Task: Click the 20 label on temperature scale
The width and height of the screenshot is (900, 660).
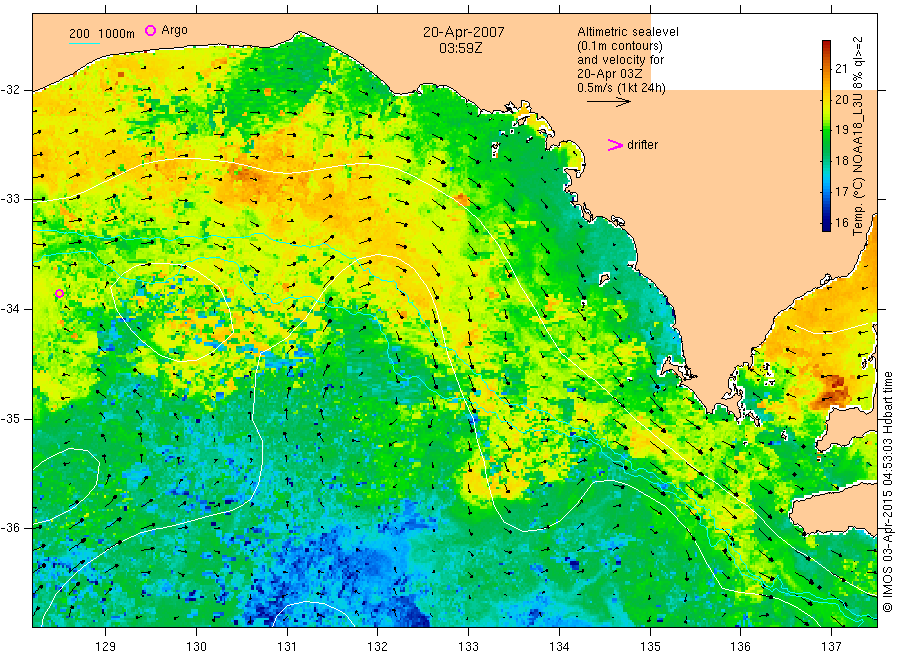Action: click(x=841, y=99)
